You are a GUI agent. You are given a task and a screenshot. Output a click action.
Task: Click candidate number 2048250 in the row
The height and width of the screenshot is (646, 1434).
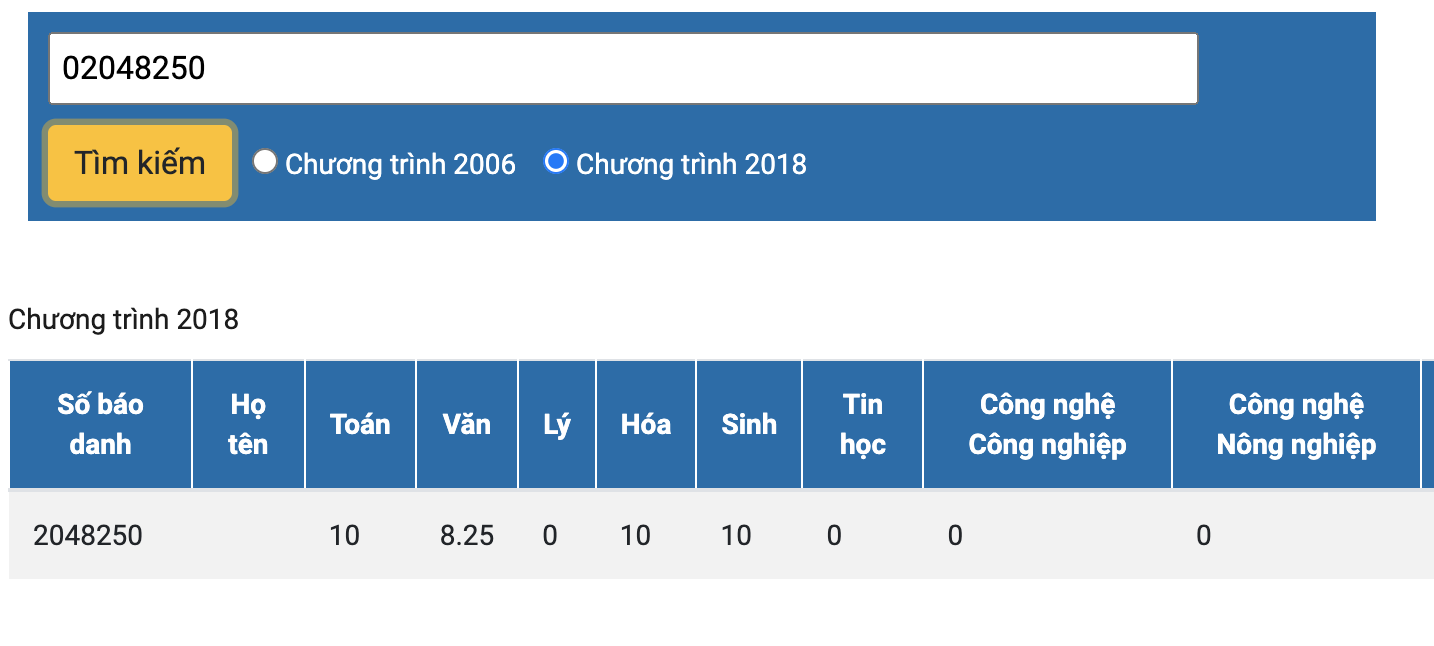pos(88,536)
